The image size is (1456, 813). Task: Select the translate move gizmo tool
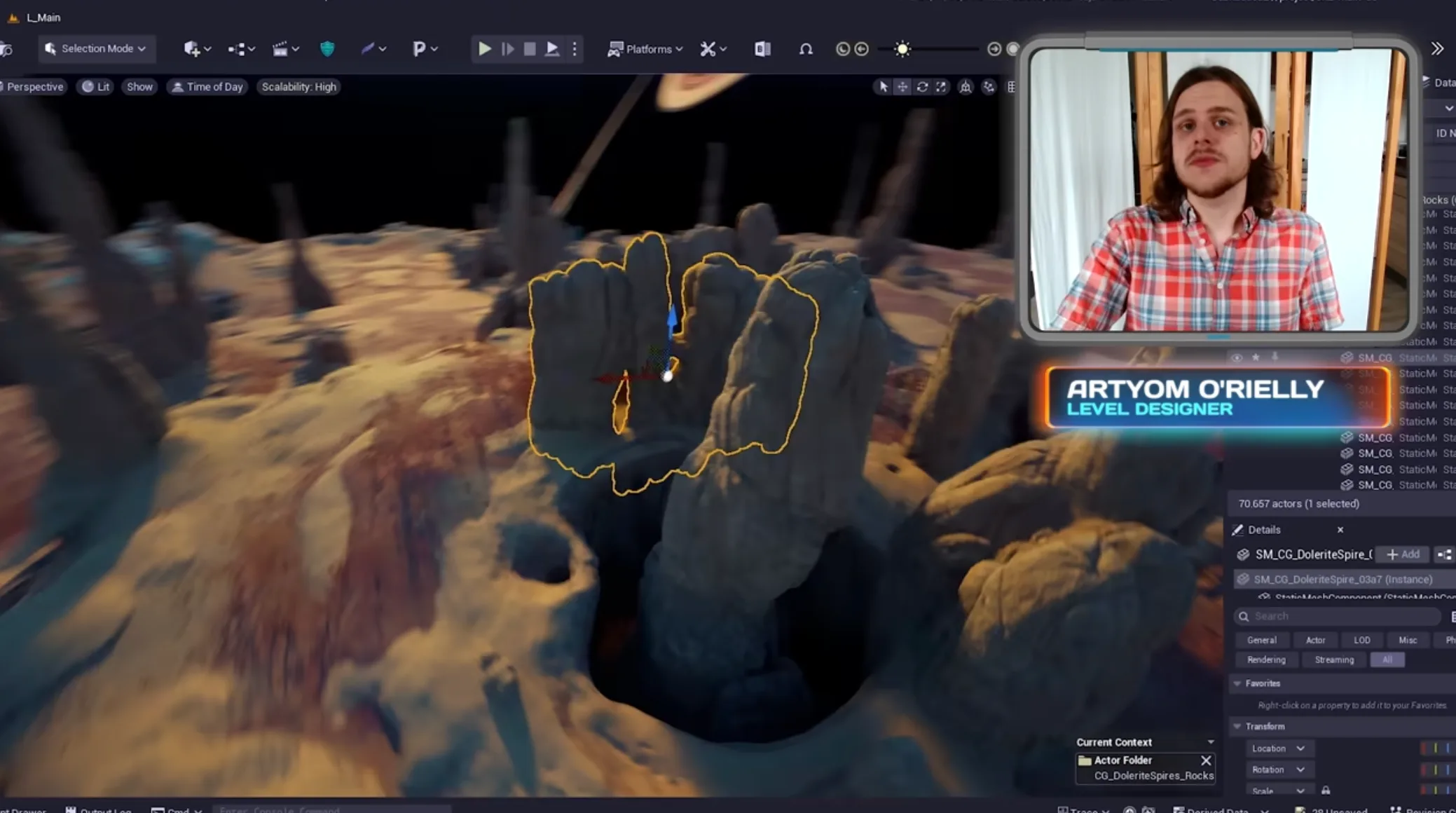click(902, 86)
